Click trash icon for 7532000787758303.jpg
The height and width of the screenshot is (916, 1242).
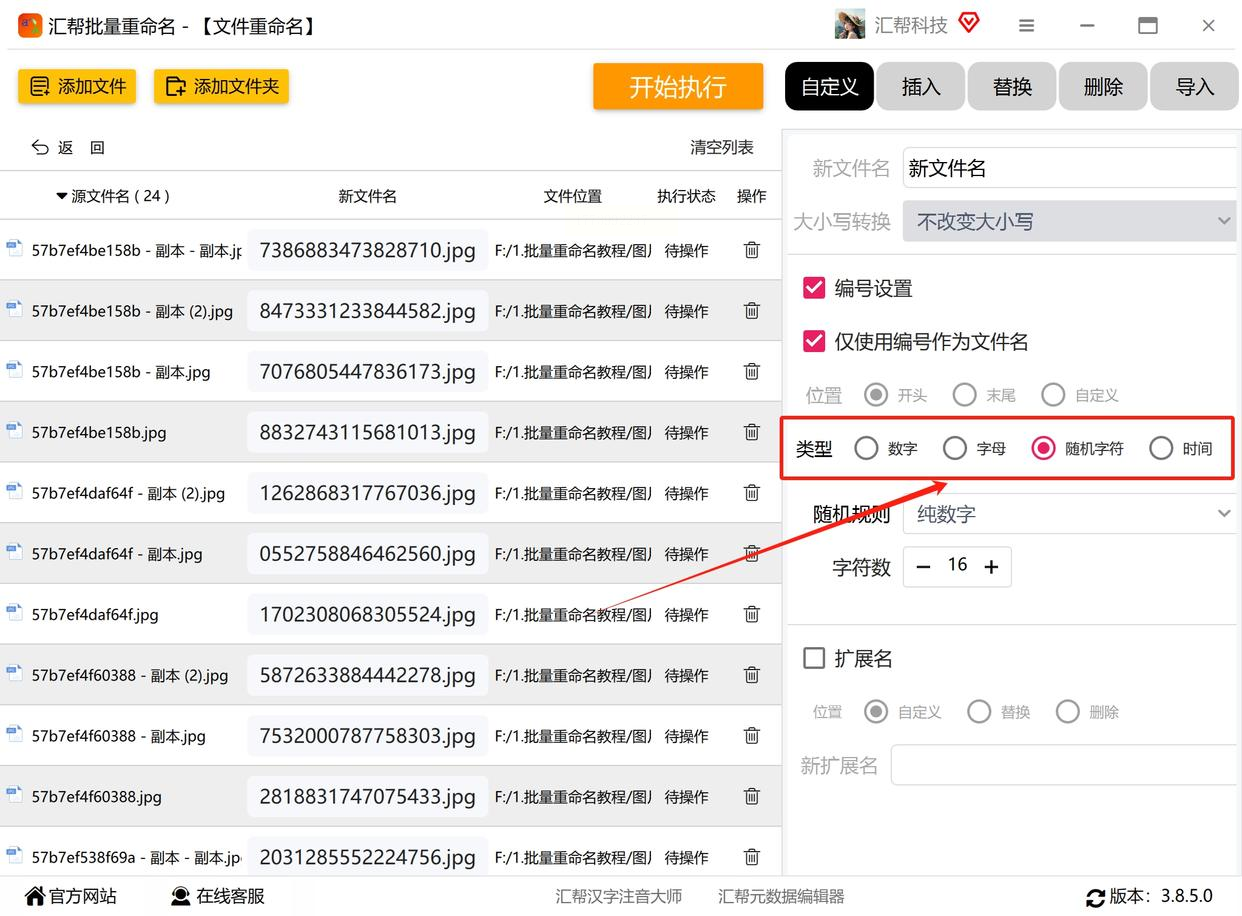point(752,736)
